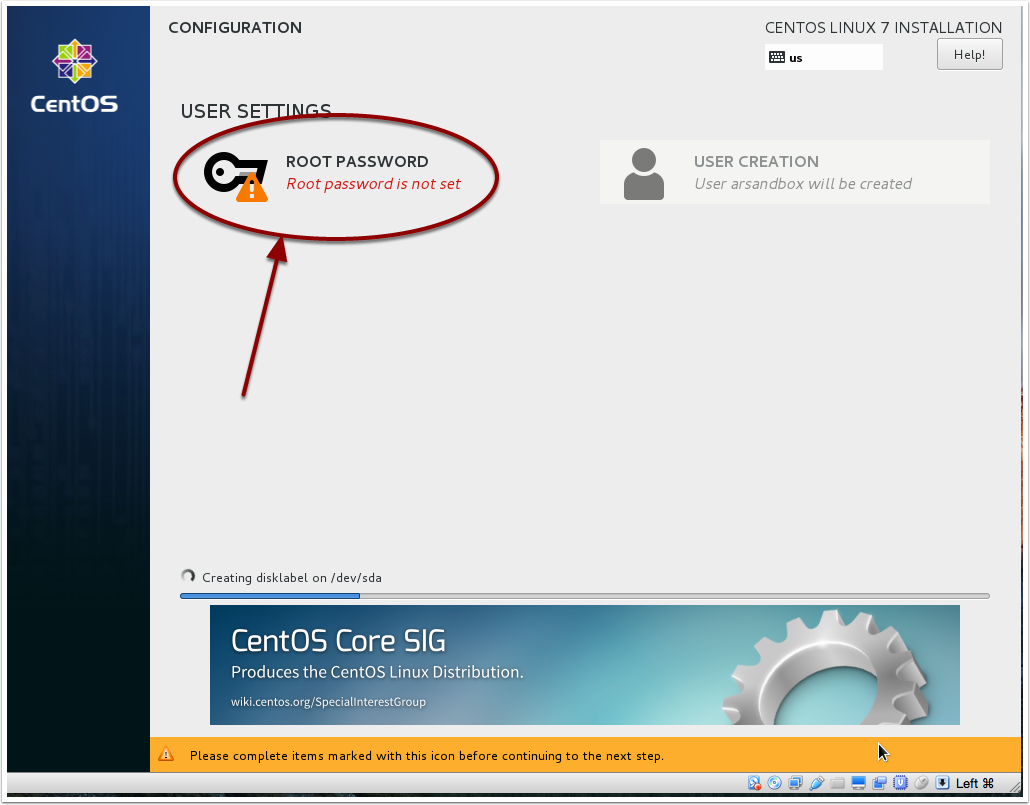Click VirtualBox optical disc status icon
Image resolution: width=1030 pixels, height=805 pixels.
pyautogui.click(x=774, y=783)
